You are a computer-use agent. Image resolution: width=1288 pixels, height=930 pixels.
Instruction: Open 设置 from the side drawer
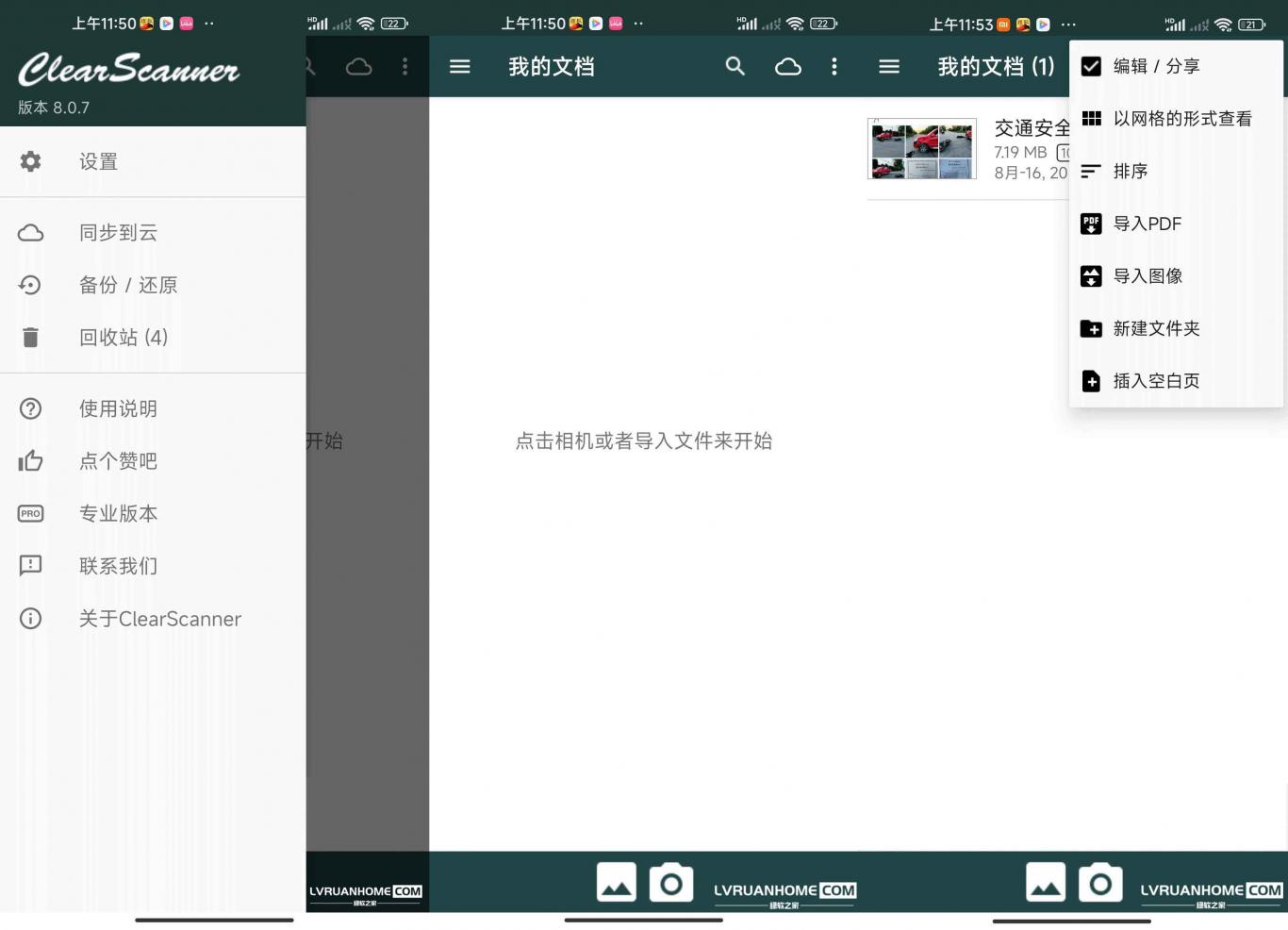(x=98, y=161)
